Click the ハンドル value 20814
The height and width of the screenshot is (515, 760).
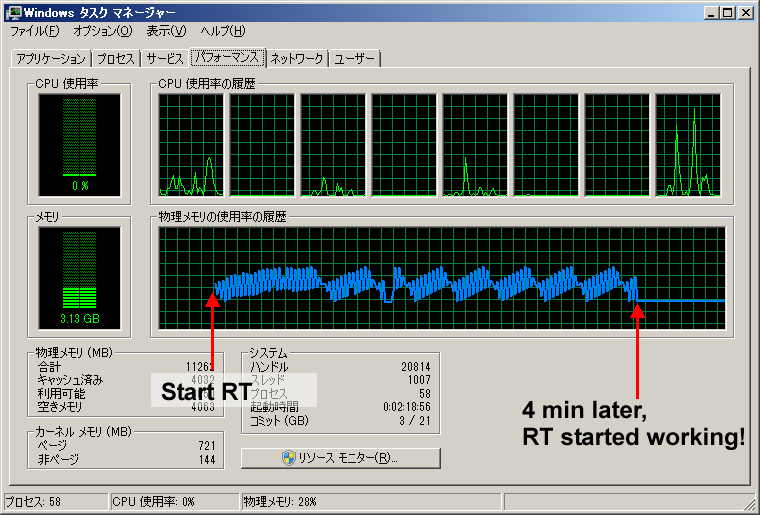pyautogui.click(x=416, y=367)
